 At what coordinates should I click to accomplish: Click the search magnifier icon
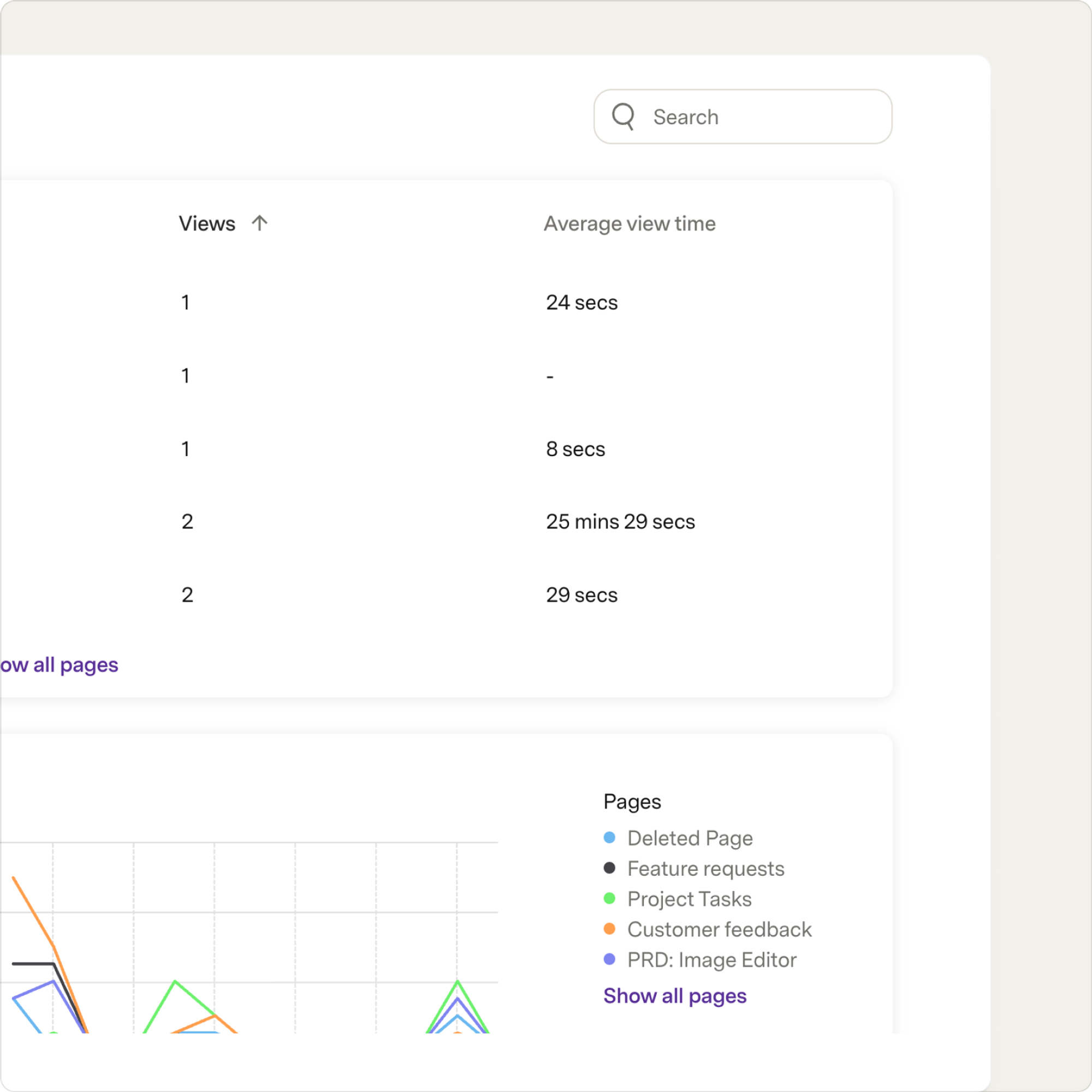coord(623,116)
